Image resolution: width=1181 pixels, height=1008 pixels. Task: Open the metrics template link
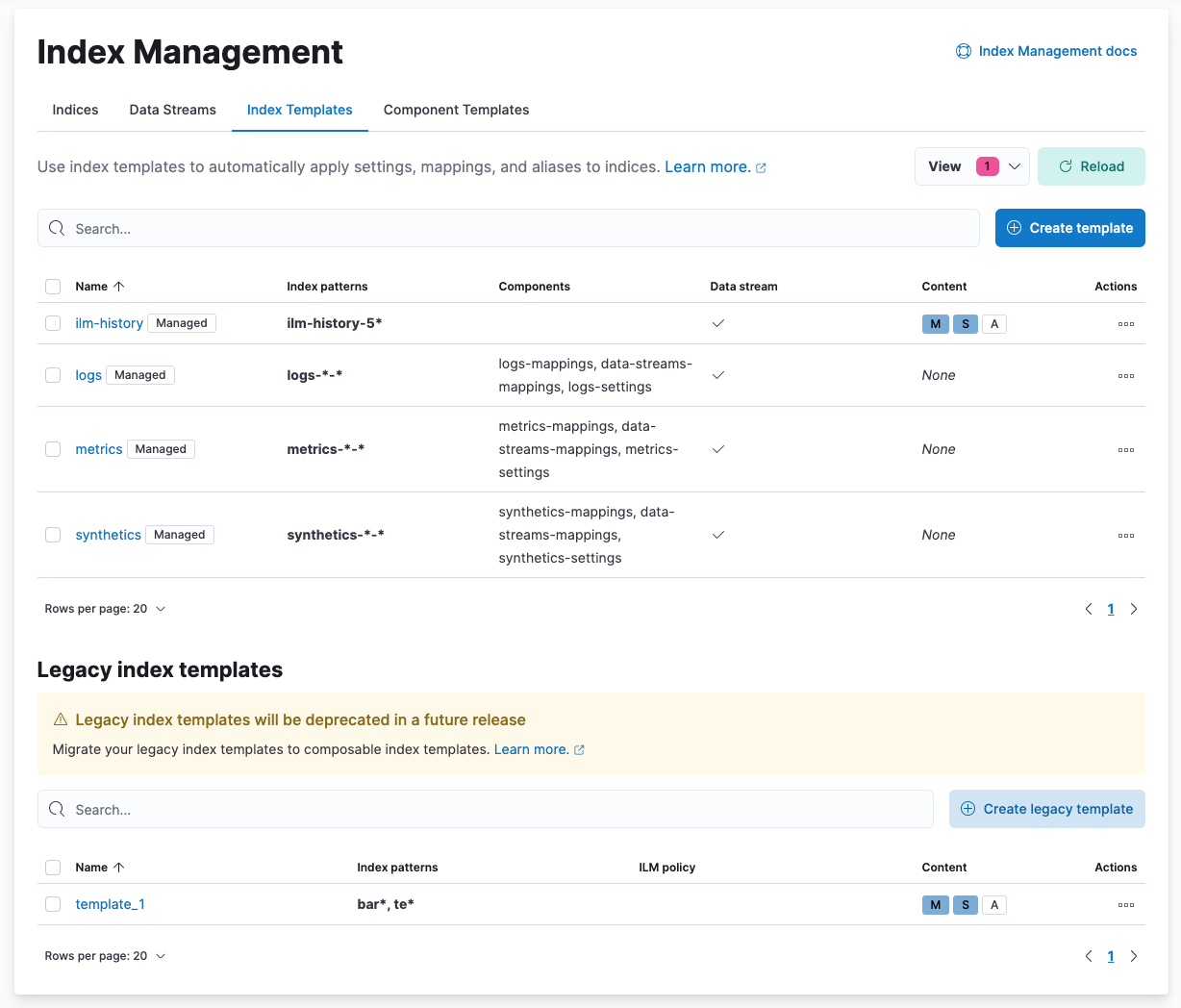tap(99, 449)
